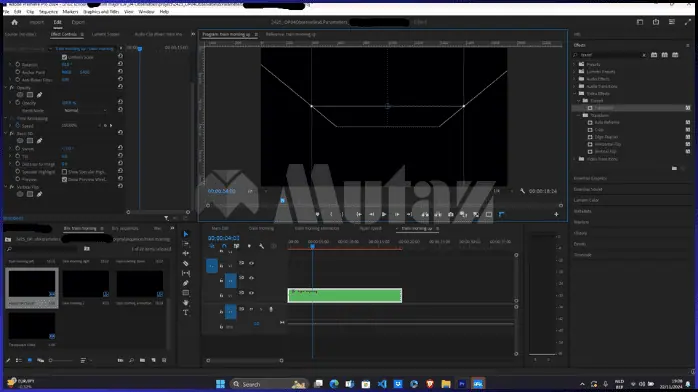Viewport: 698px width, 392px height.
Task: Select the Ripple Edit tool
Action: (186, 254)
